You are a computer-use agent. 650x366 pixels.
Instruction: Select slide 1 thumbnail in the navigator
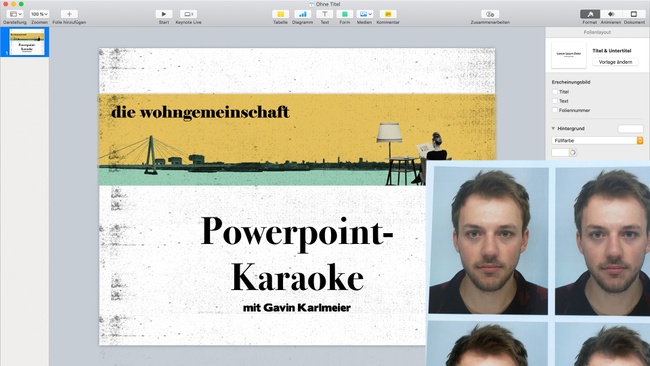[x=27, y=42]
